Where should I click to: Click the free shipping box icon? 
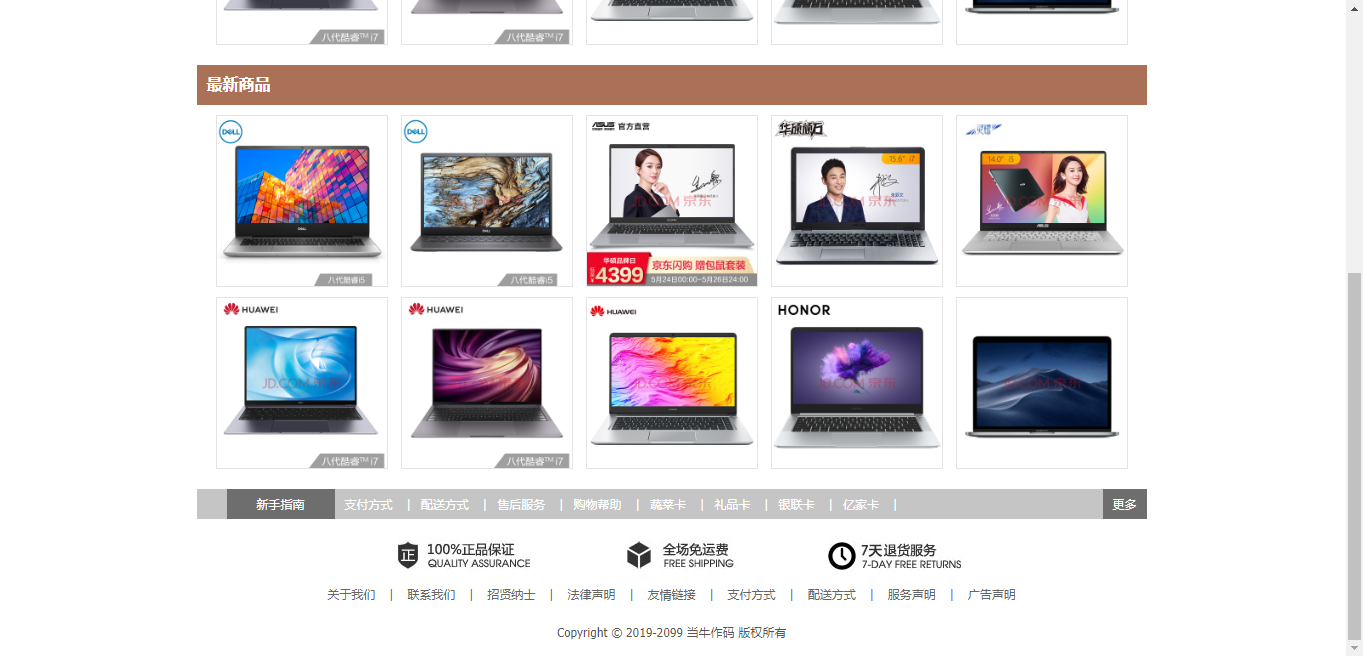(x=639, y=555)
